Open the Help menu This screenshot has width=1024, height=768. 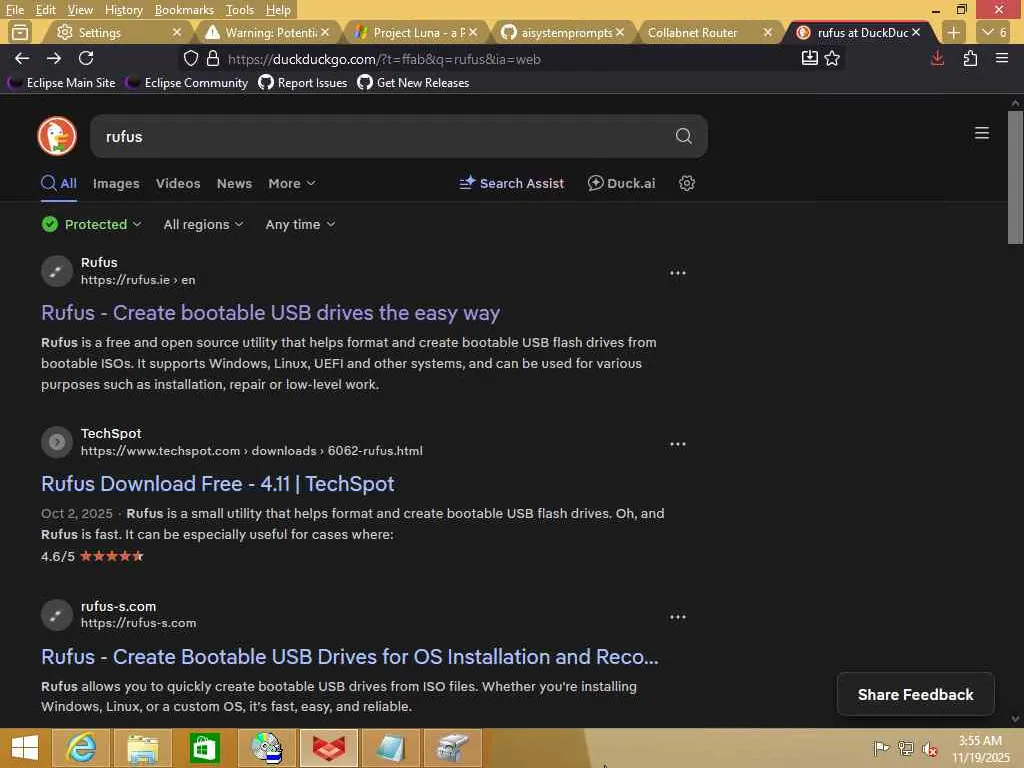(278, 10)
